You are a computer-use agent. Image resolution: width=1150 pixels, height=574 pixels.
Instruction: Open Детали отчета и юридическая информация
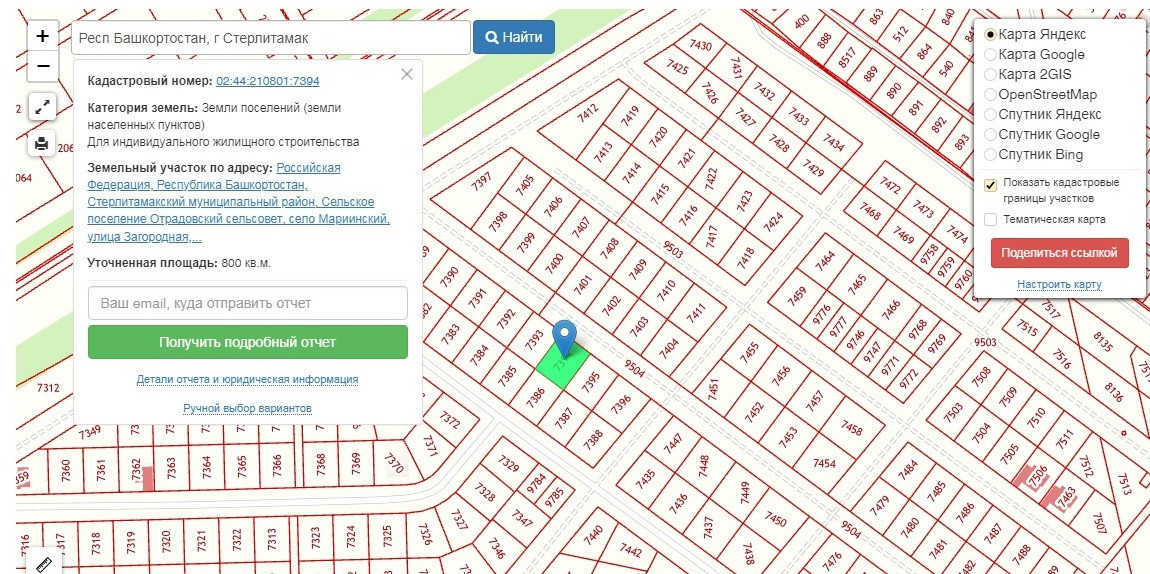[247, 380]
